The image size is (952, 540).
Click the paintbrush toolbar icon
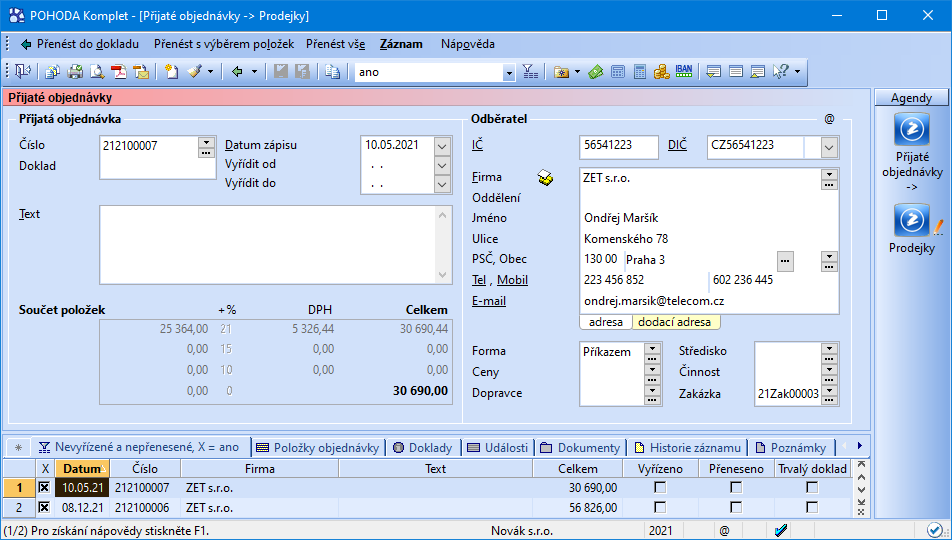pos(194,72)
